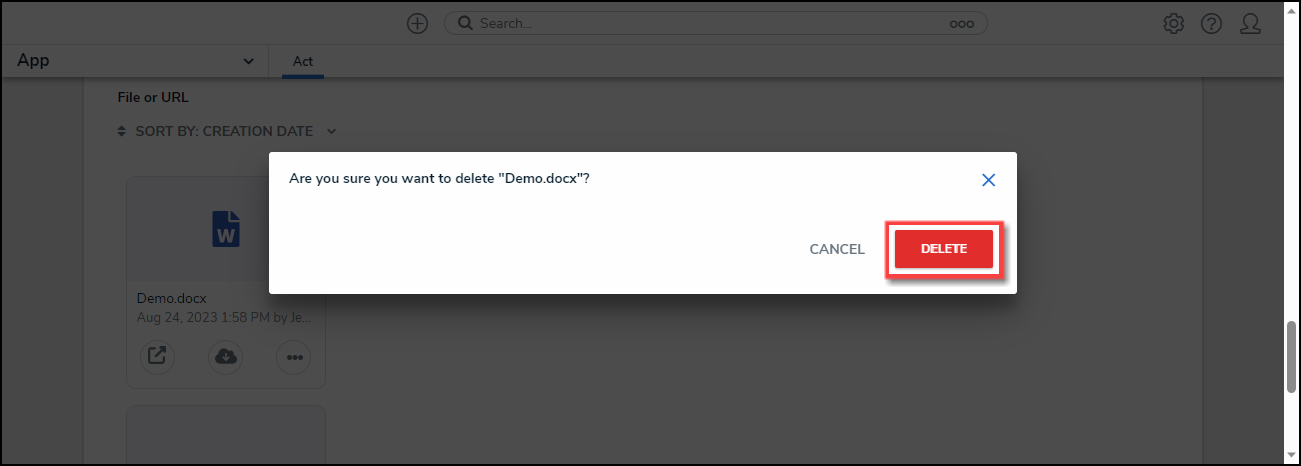Download Demo.docx with cloud icon

(226, 356)
